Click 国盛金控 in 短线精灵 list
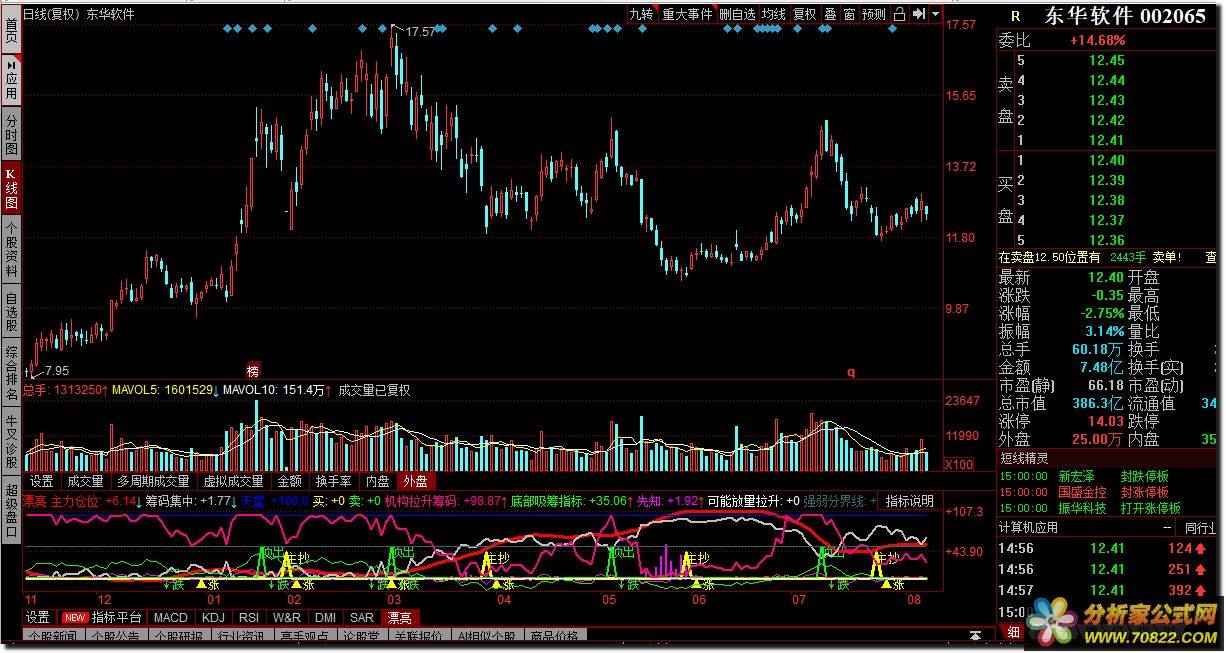The width and height of the screenshot is (1226, 653). (1081, 493)
